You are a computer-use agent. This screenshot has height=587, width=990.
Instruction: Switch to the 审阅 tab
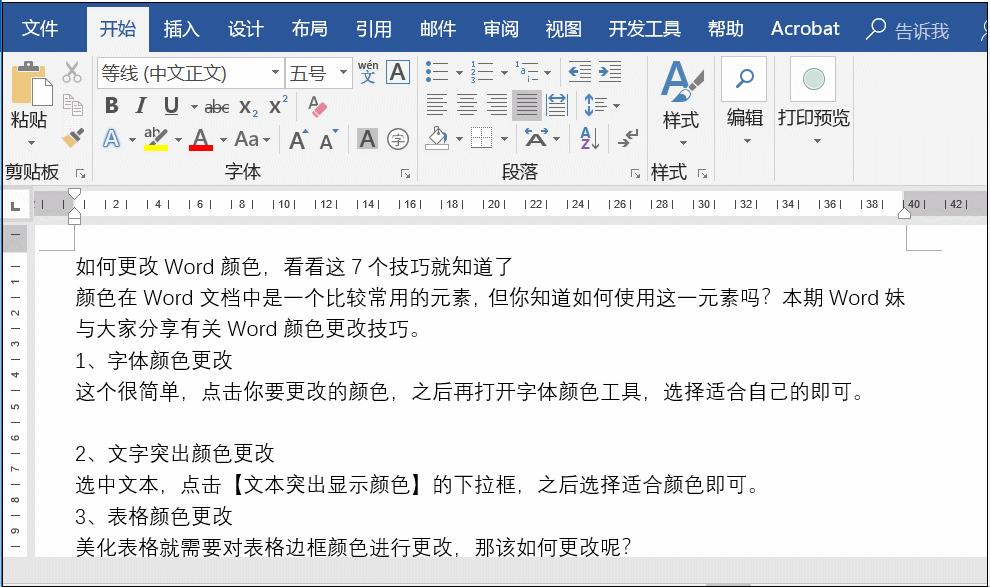click(x=501, y=29)
